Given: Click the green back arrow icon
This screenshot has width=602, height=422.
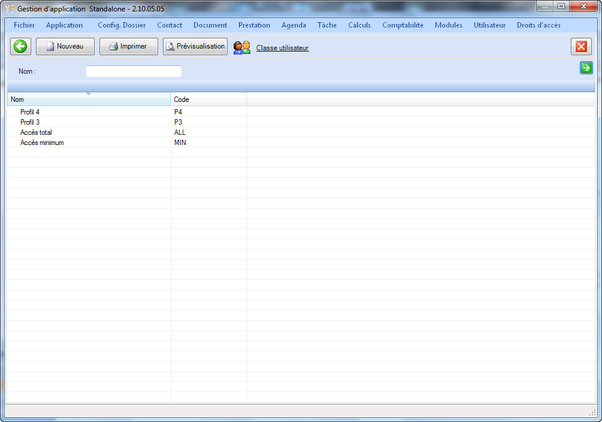Looking at the screenshot, I should 20,47.
